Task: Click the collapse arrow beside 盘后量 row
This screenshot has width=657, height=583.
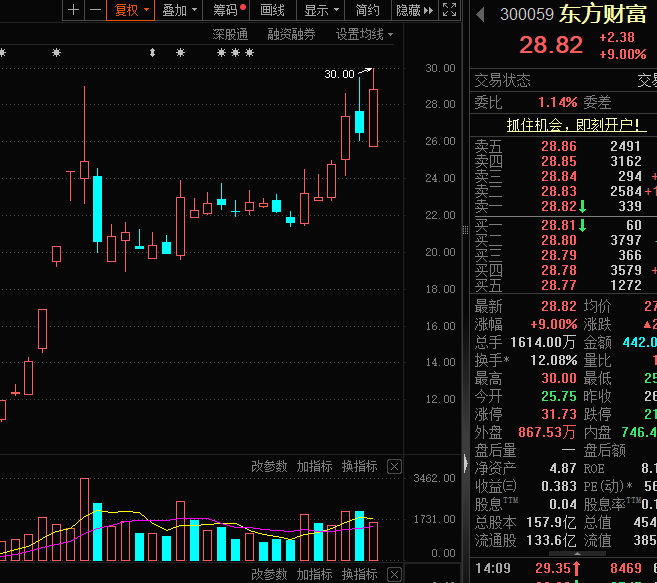Action: point(465,464)
